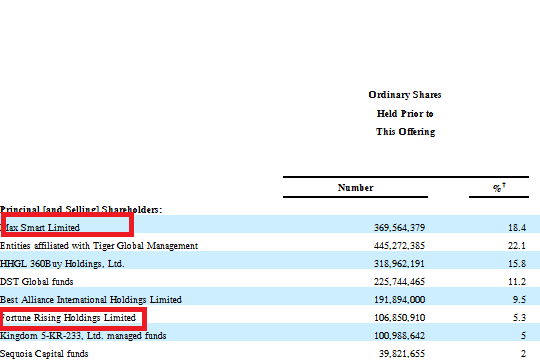Click the percentage 18.4
The height and width of the screenshot is (364, 540).
coord(517,228)
